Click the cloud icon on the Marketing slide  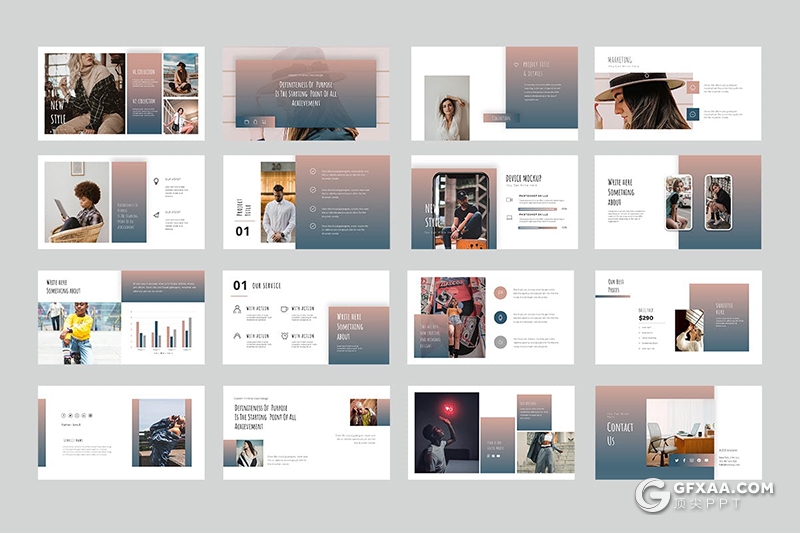click(x=693, y=87)
